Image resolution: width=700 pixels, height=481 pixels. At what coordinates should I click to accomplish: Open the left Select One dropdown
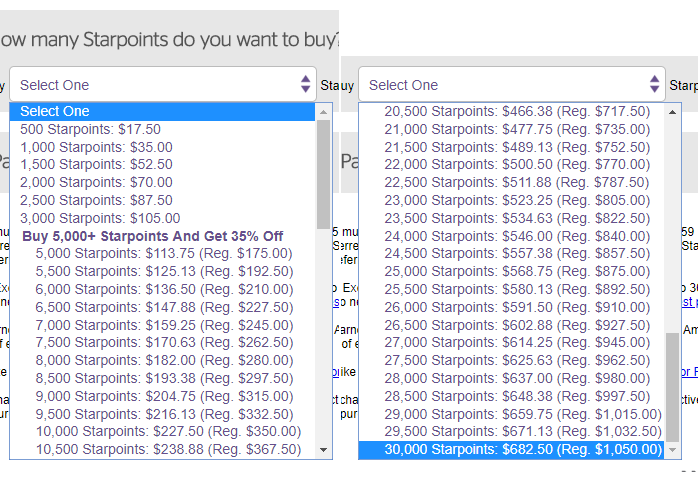(162, 84)
